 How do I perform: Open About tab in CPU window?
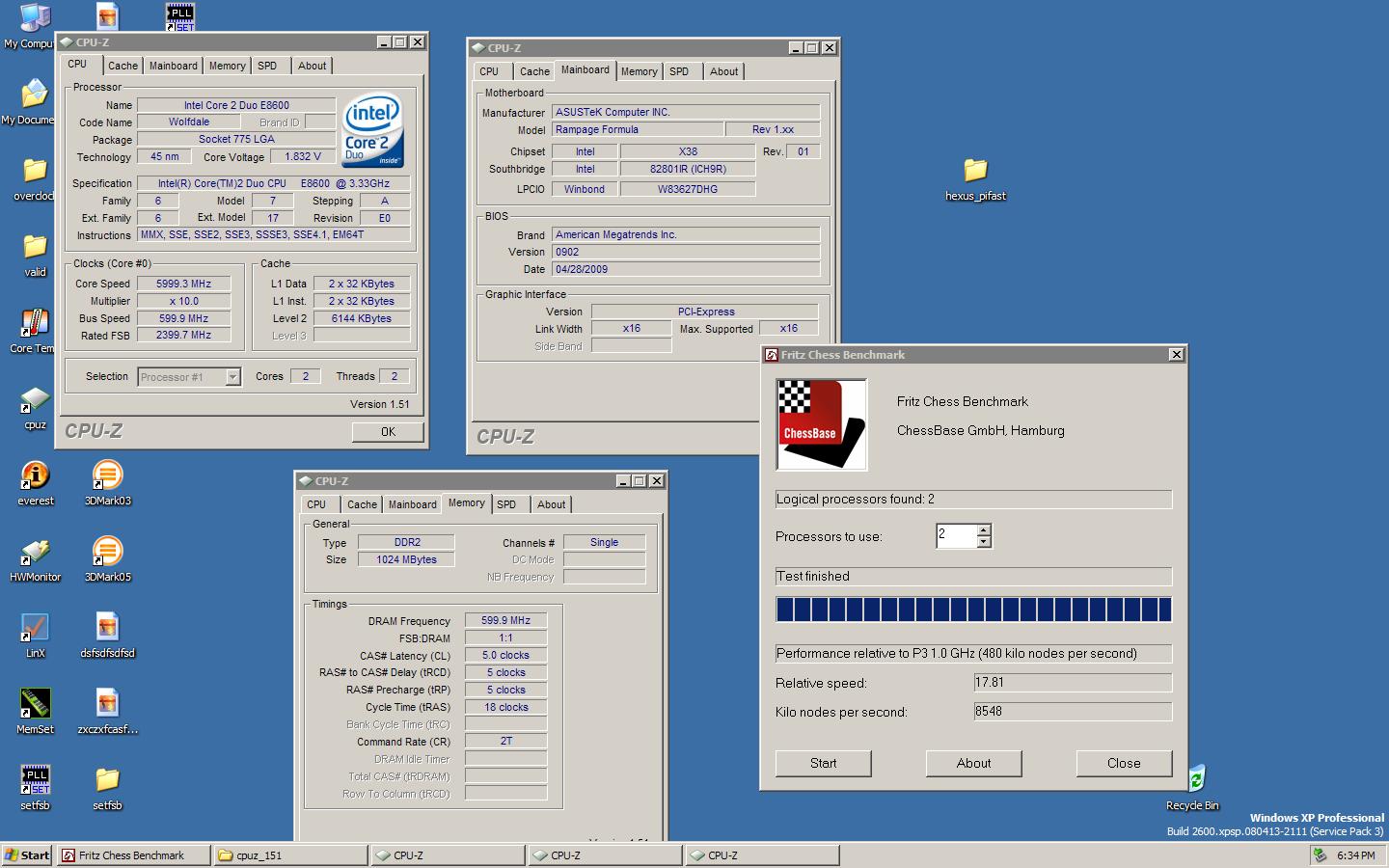(x=312, y=66)
